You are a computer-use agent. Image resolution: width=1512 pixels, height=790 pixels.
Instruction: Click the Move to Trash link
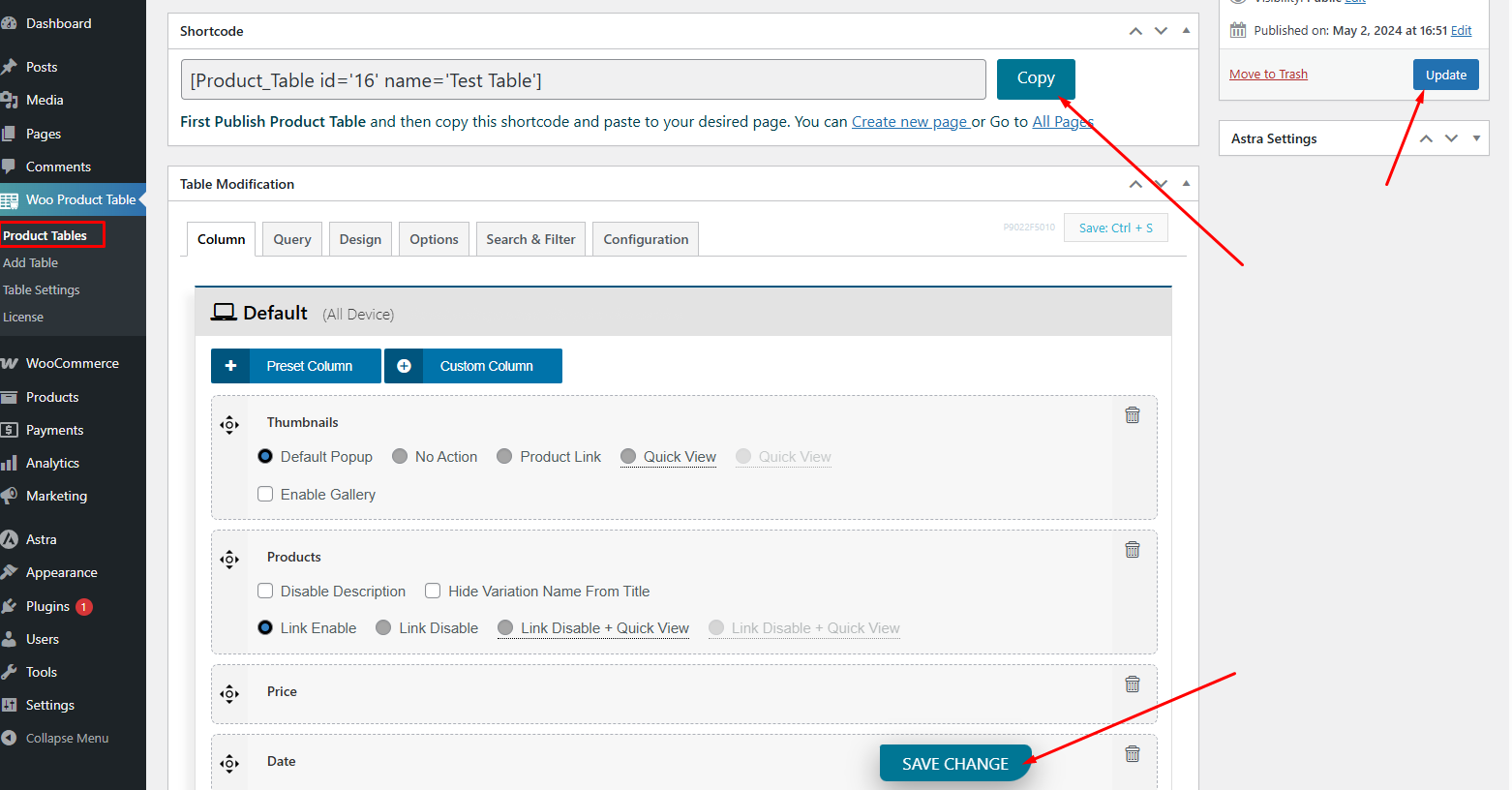(1268, 75)
